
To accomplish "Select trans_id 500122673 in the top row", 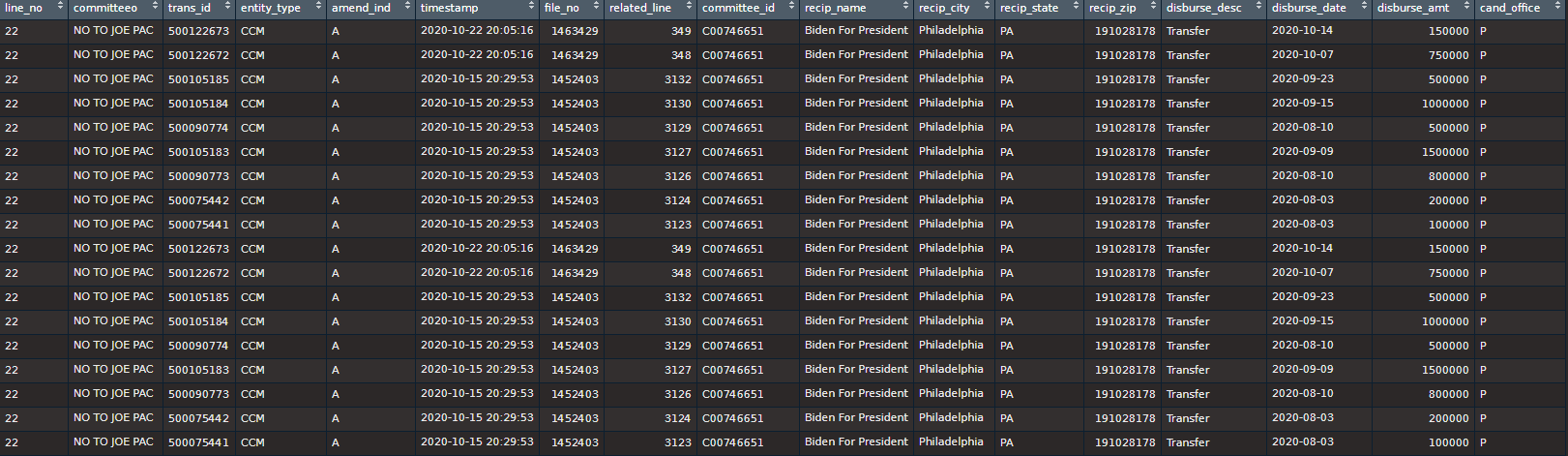I will pyautogui.click(x=198, y=31).
